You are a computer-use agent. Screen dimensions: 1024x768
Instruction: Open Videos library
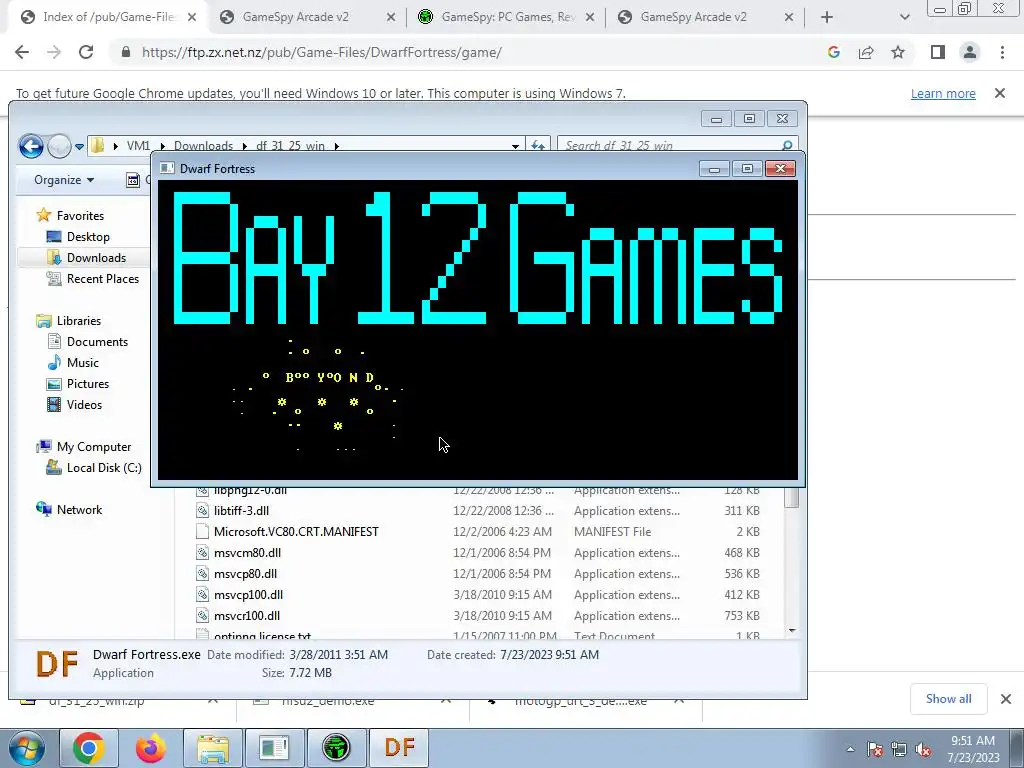84,404
